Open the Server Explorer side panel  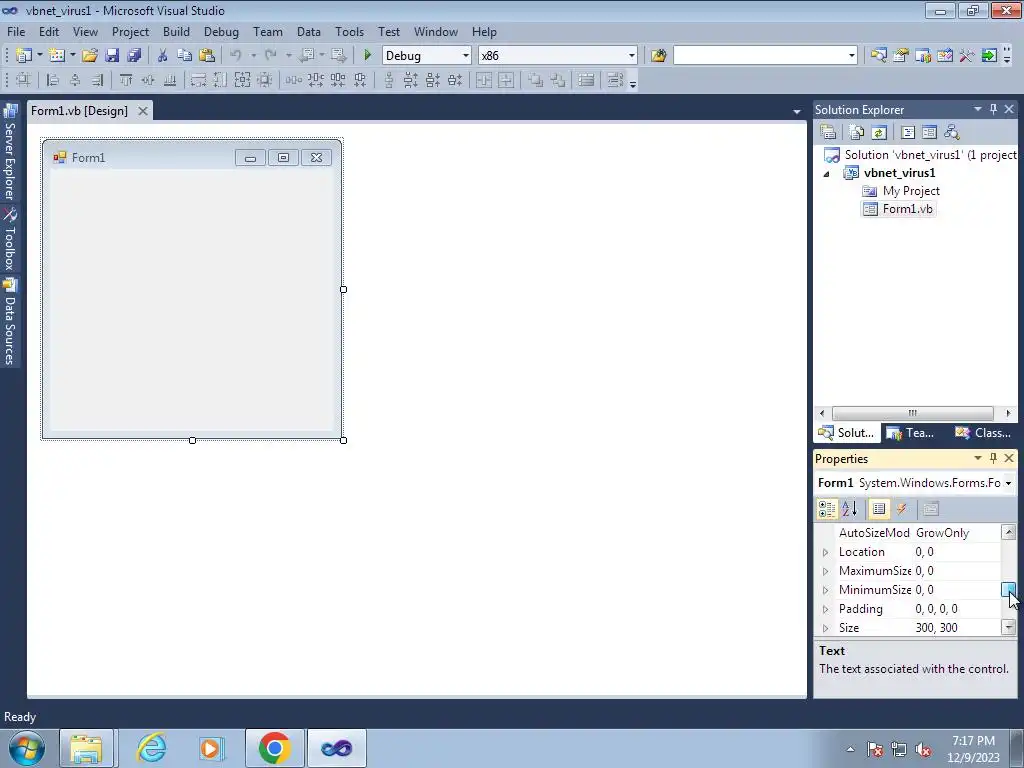coord(9,152)
